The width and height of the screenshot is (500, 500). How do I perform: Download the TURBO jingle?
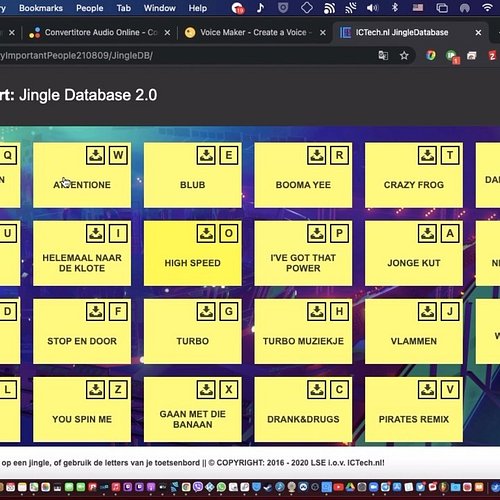[x=206, y=311]
